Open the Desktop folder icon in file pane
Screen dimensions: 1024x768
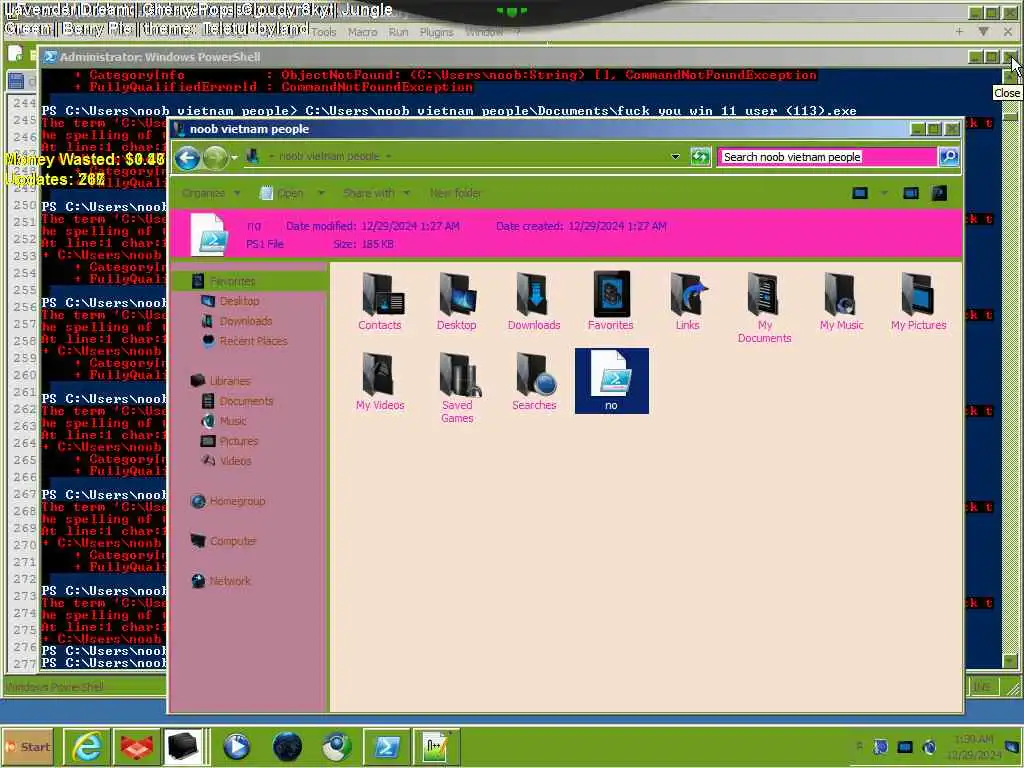coord(456,302)
